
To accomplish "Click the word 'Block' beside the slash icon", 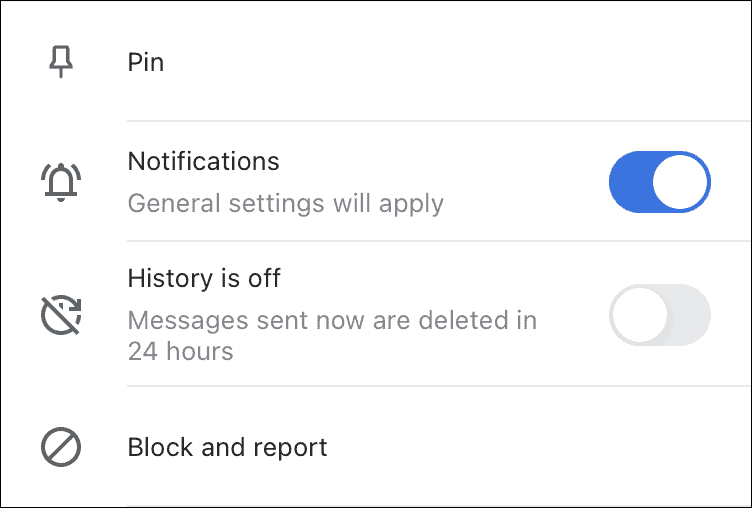I will [161, 447].
